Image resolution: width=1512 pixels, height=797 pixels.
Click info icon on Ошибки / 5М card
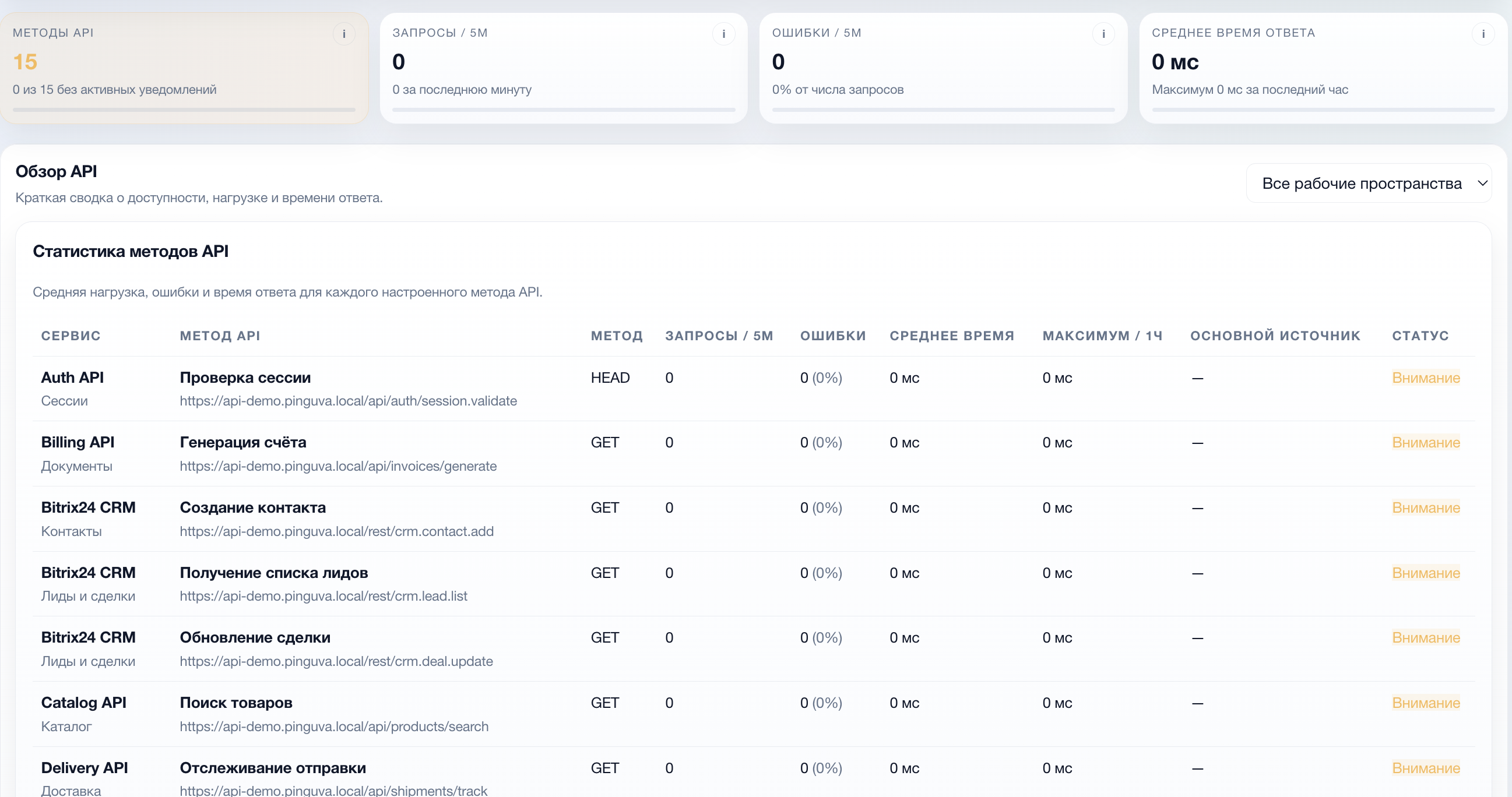[x=1103, y=34]
